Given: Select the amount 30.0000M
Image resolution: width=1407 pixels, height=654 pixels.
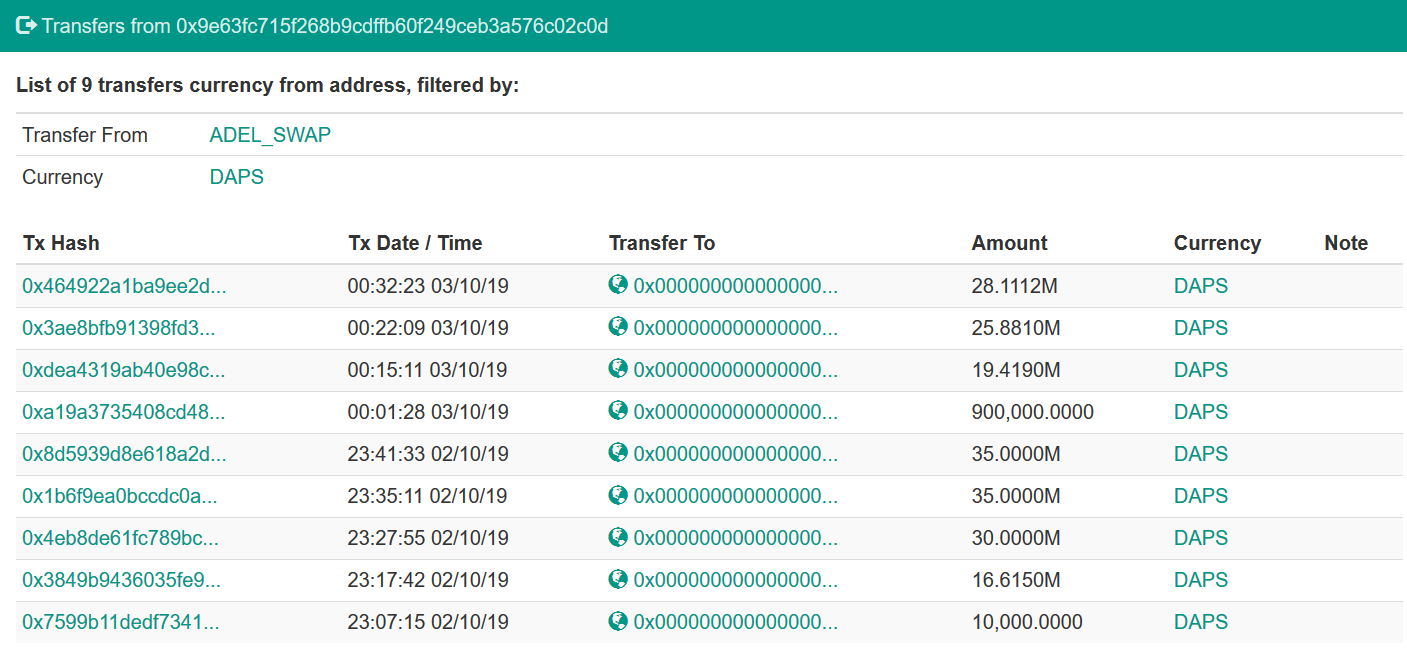Looking at the screenshot, I should (1016, 538).
